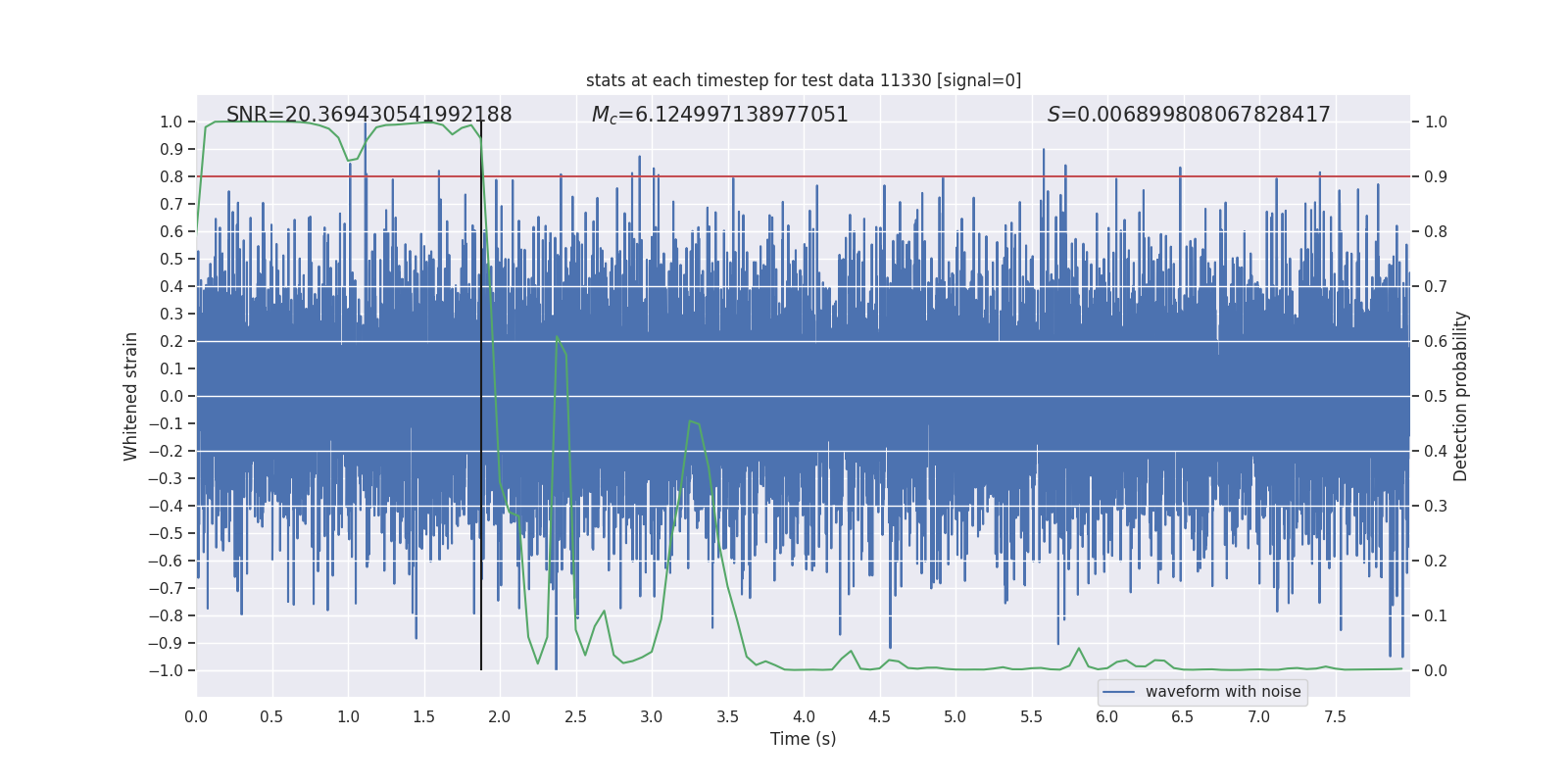
Task: Click the plot title mentioning test data 11330
Action: coord(804,80)
